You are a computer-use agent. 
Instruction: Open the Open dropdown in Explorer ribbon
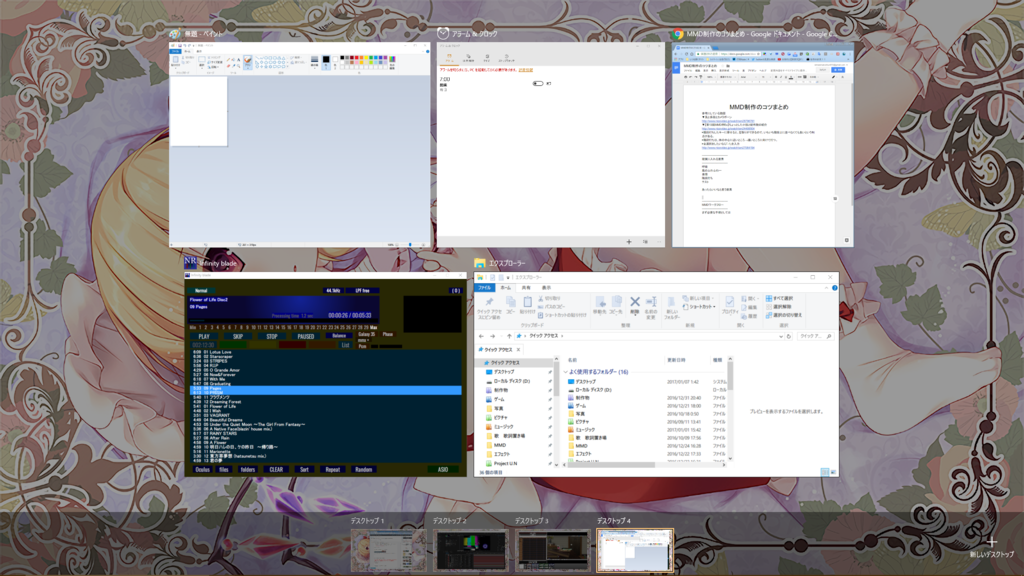coord(751,298)
